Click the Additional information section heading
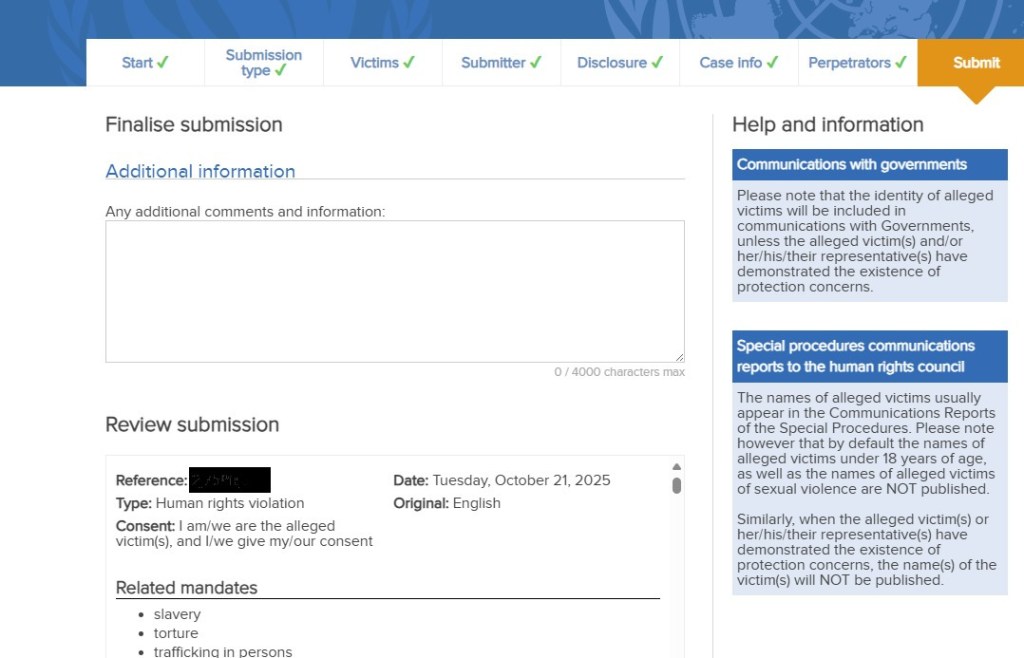 (x=201, y=171)
